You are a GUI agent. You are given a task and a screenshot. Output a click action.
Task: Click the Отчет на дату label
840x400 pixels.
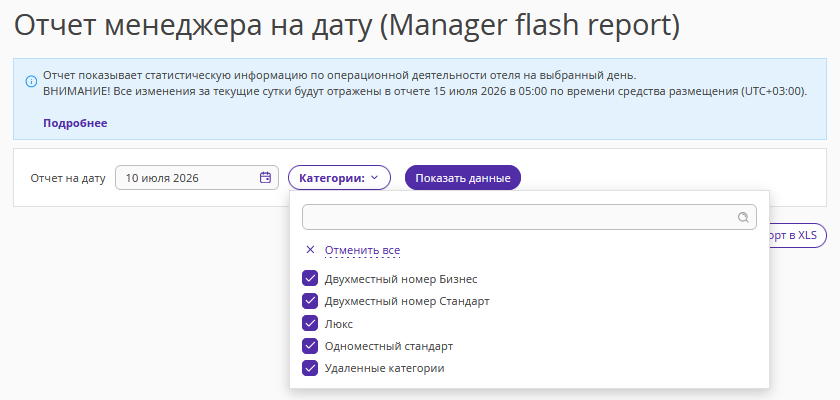[68, 178]
